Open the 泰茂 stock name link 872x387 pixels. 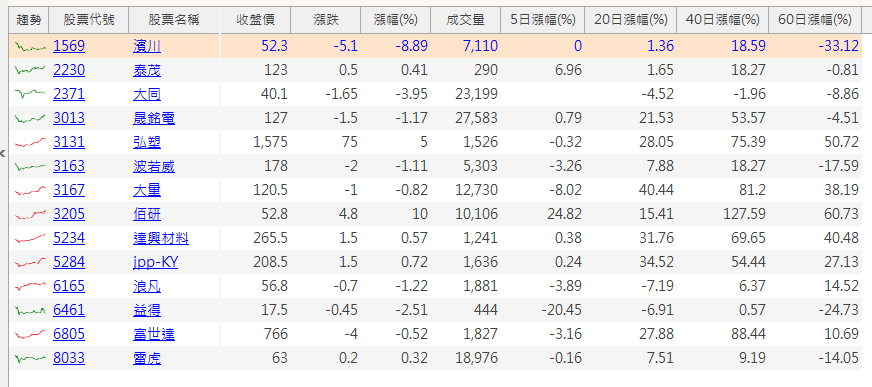pos(147,70)
